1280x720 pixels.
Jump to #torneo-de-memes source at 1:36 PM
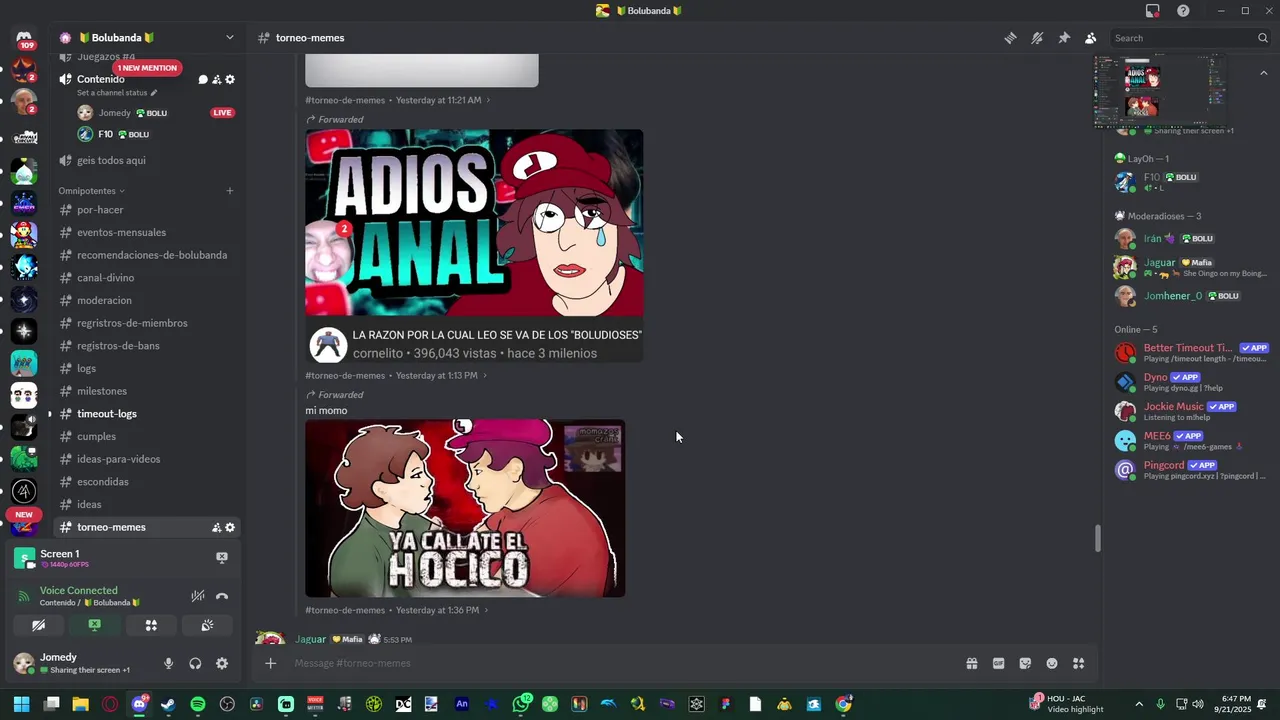[x=345, y=610]
